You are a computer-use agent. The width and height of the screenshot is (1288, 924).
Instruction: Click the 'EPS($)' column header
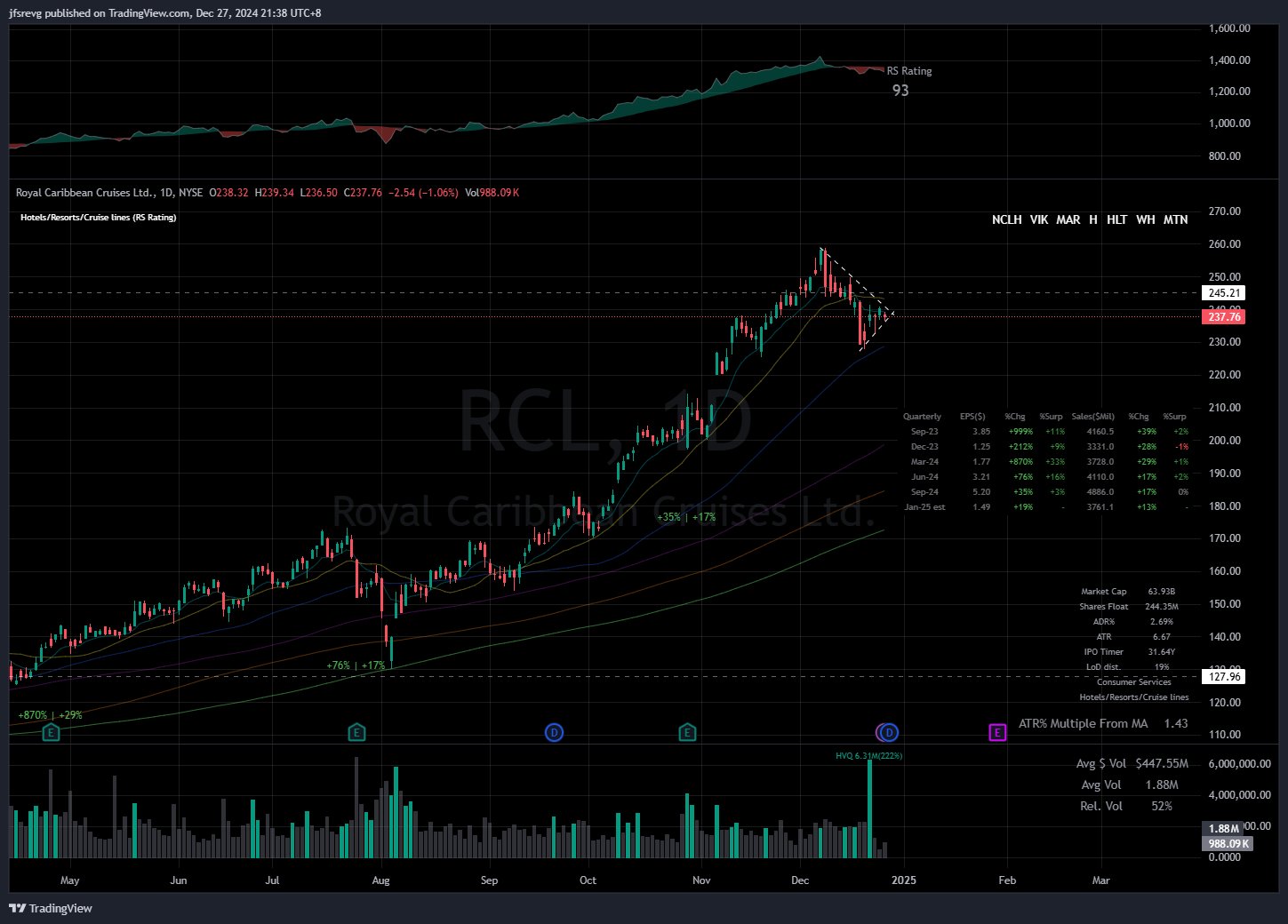(x=972, y=417)
